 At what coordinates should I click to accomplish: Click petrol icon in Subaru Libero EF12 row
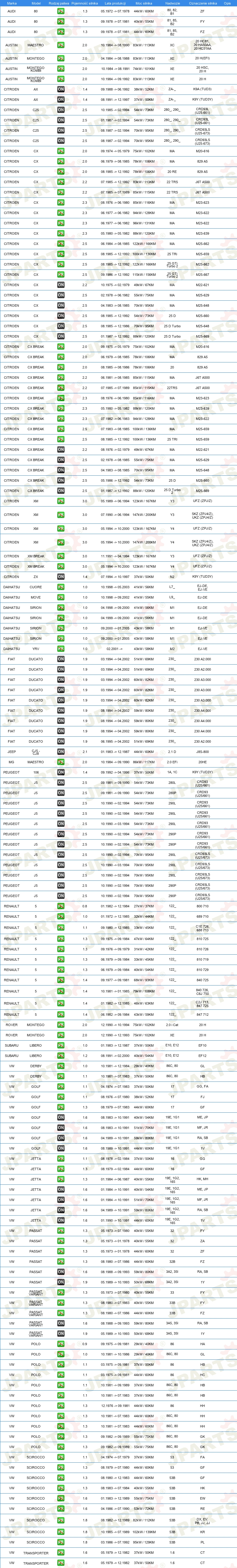point(61,1055)
